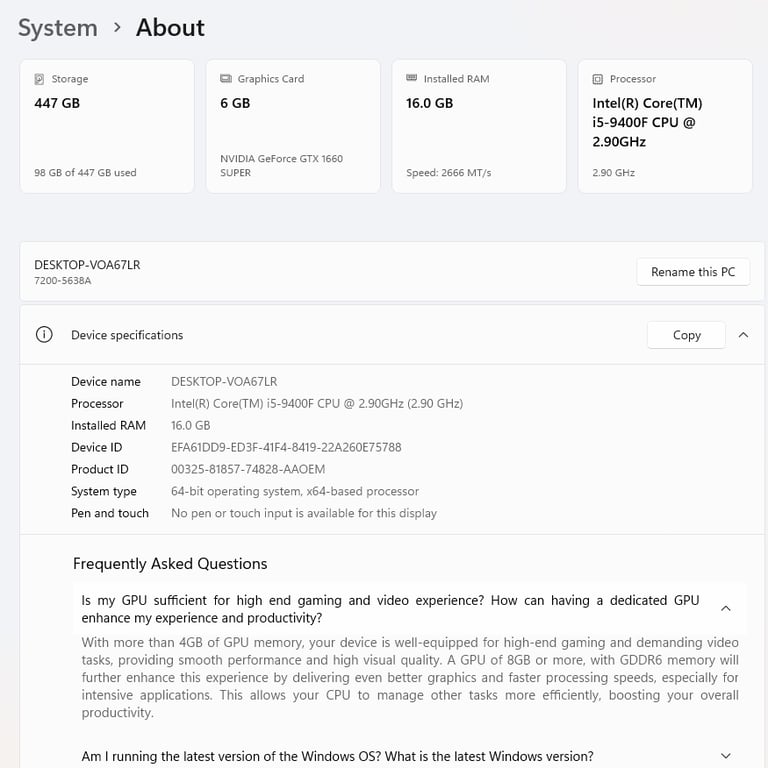Click the GPU sufficient for gaming question
Screen dimensions: 768x768
390,609
